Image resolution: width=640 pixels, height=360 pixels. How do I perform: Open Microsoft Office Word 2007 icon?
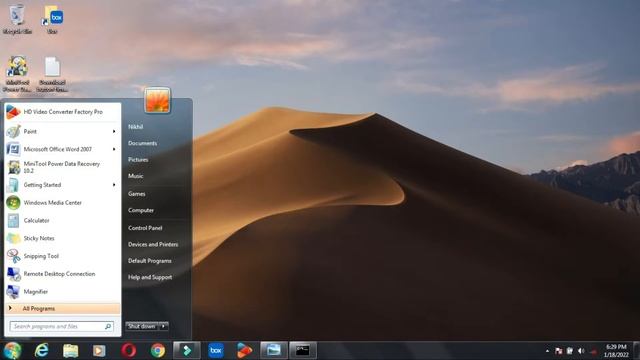pyautogui.click(x=13, y=149)
